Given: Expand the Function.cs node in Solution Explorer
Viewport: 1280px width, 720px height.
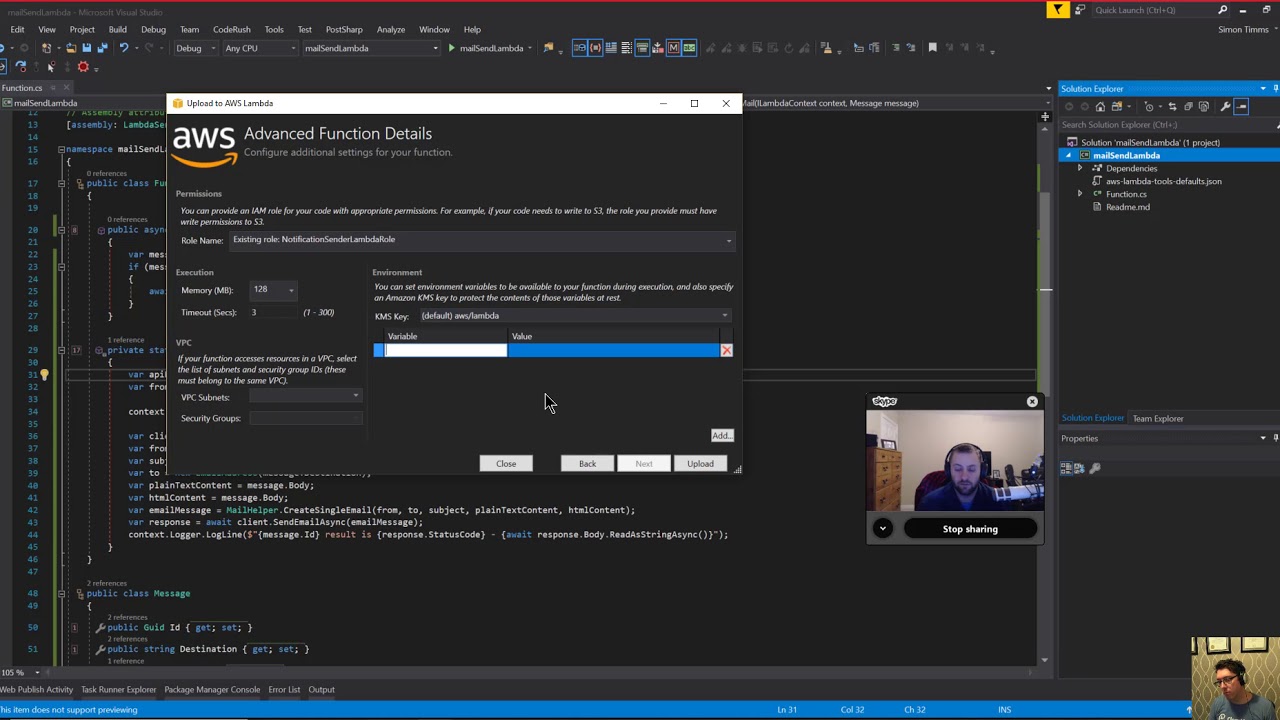Looking at the screenshot, I should click(1080, 194).
